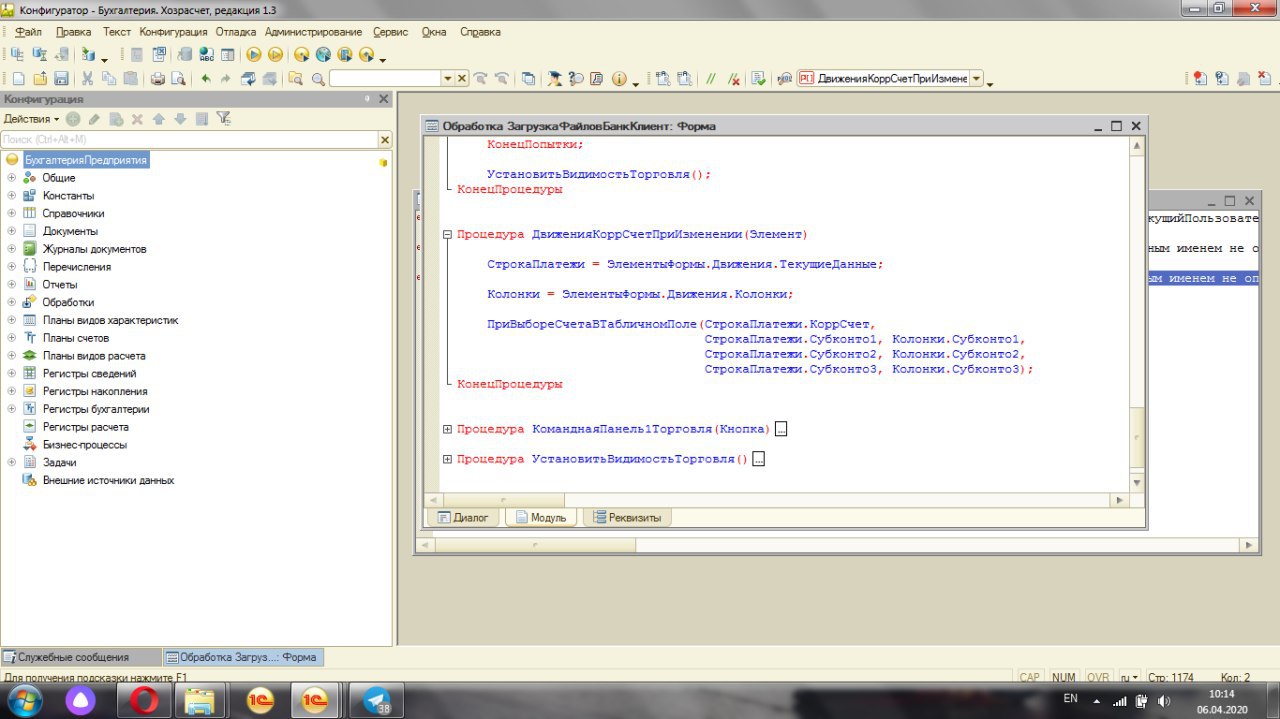The image size is (1280, 719).
Task: Toggle bookmark icon with red dot
Action: point(1200,78)
